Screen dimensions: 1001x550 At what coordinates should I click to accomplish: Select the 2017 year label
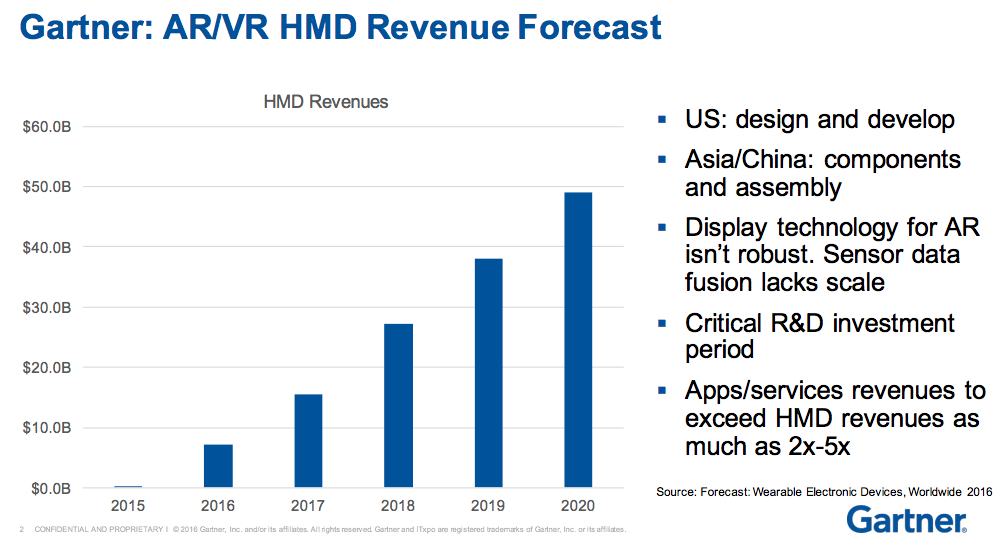pos(308,506)
